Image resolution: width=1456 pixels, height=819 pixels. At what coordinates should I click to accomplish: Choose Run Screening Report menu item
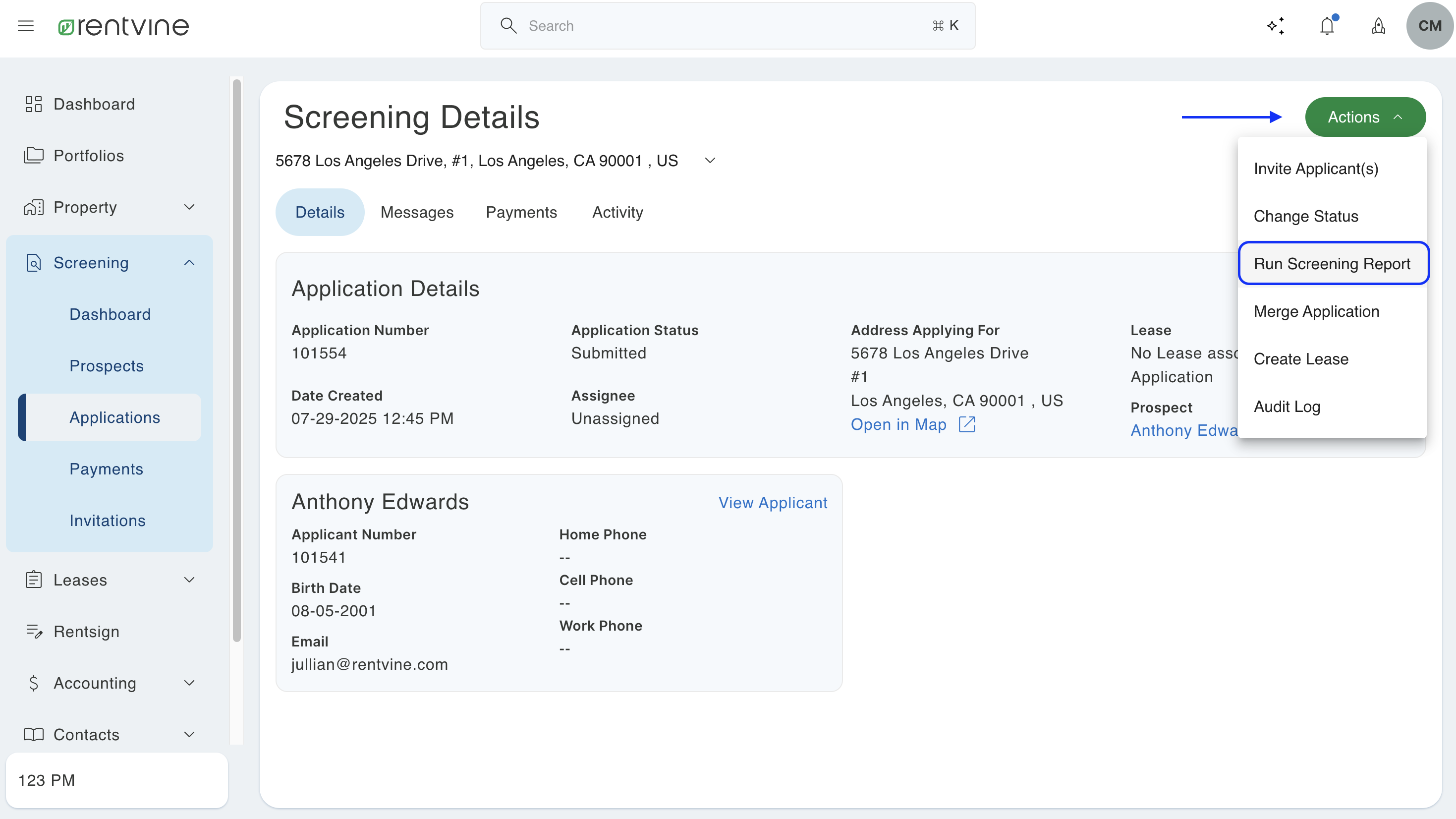click(1334, 264)
